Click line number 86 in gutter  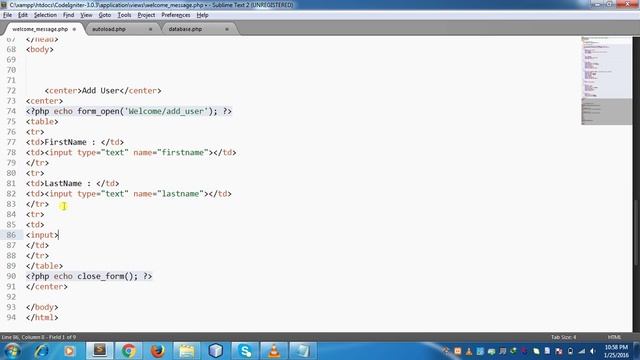[11, 235]
